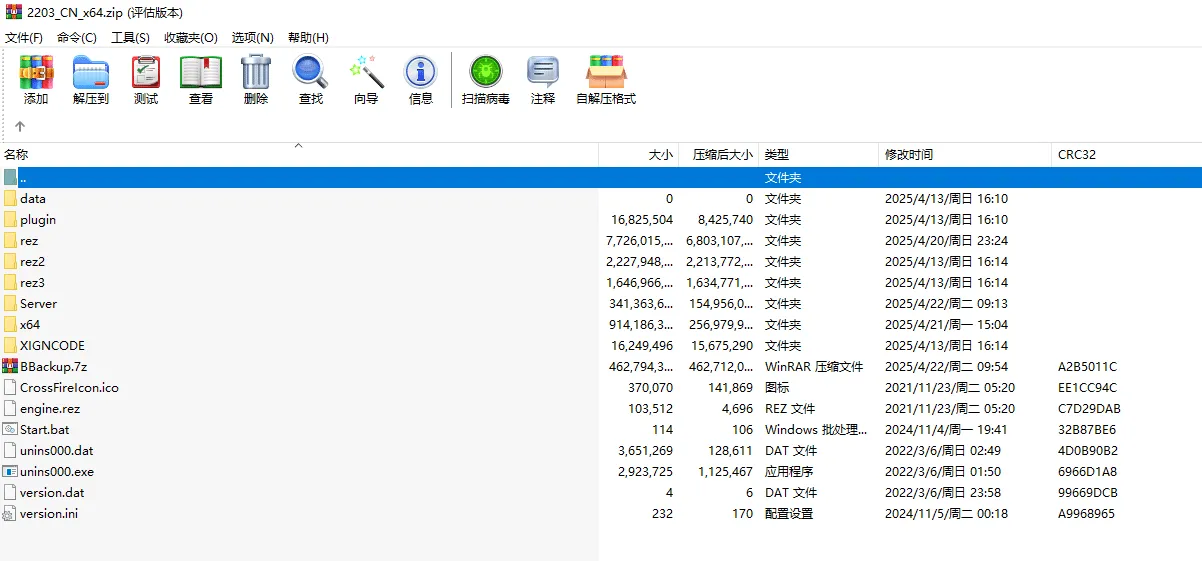Open the Favorites (收藏夹) menu

(191, 37)
